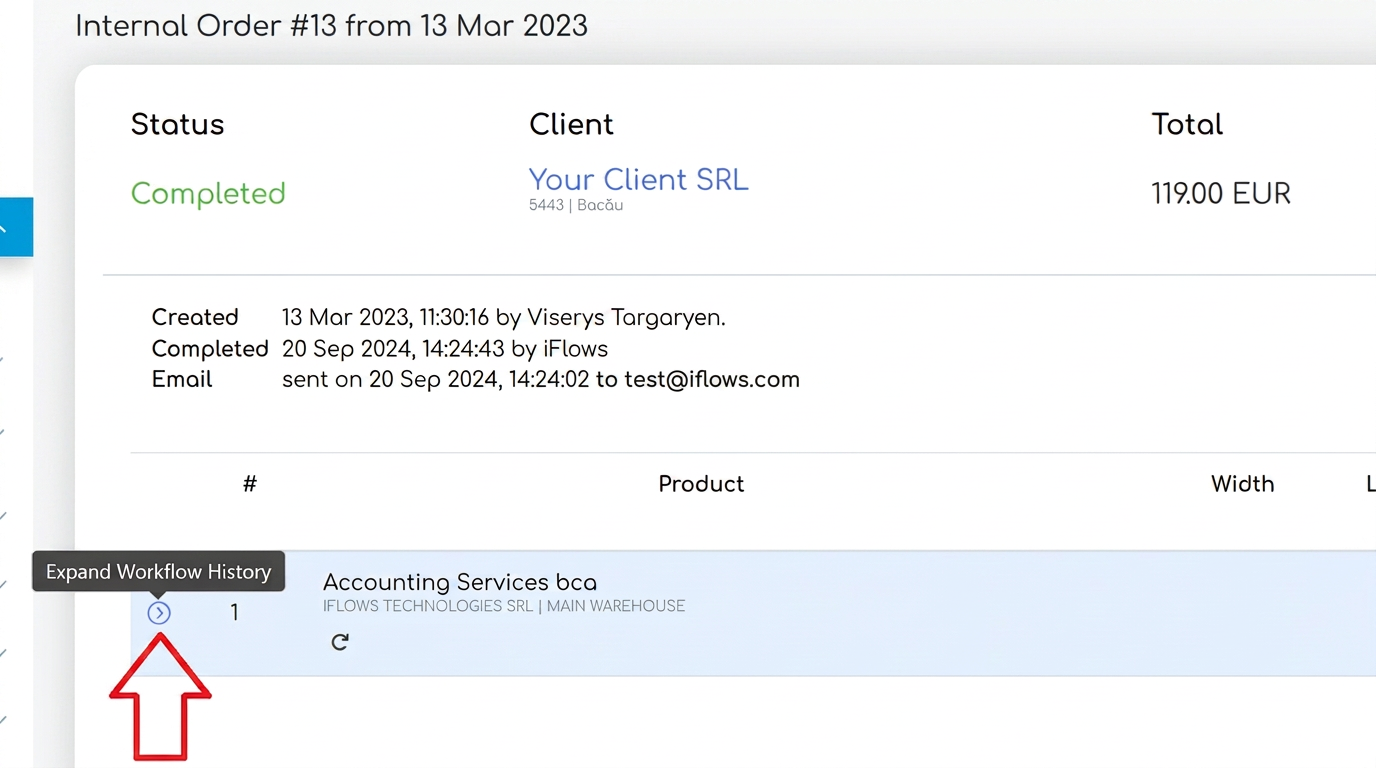Open the Your Client SRL link
This screenshot has height=768, width=1376.
point(638,180)
